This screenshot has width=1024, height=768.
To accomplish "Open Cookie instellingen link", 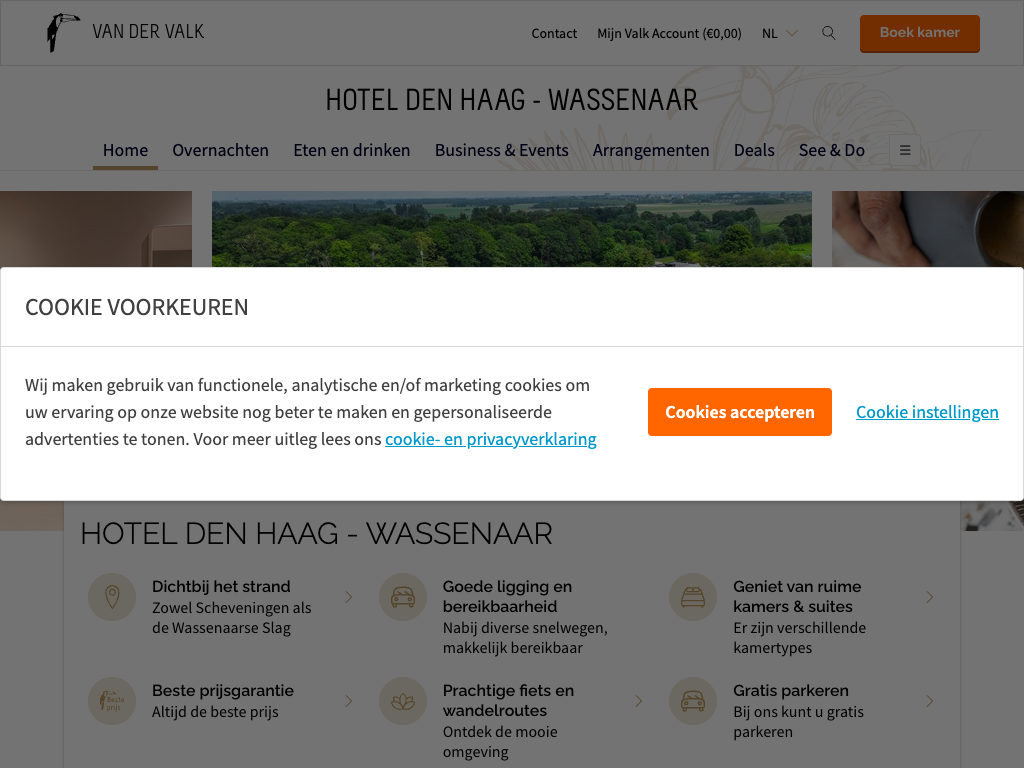I will pos(927,412).
